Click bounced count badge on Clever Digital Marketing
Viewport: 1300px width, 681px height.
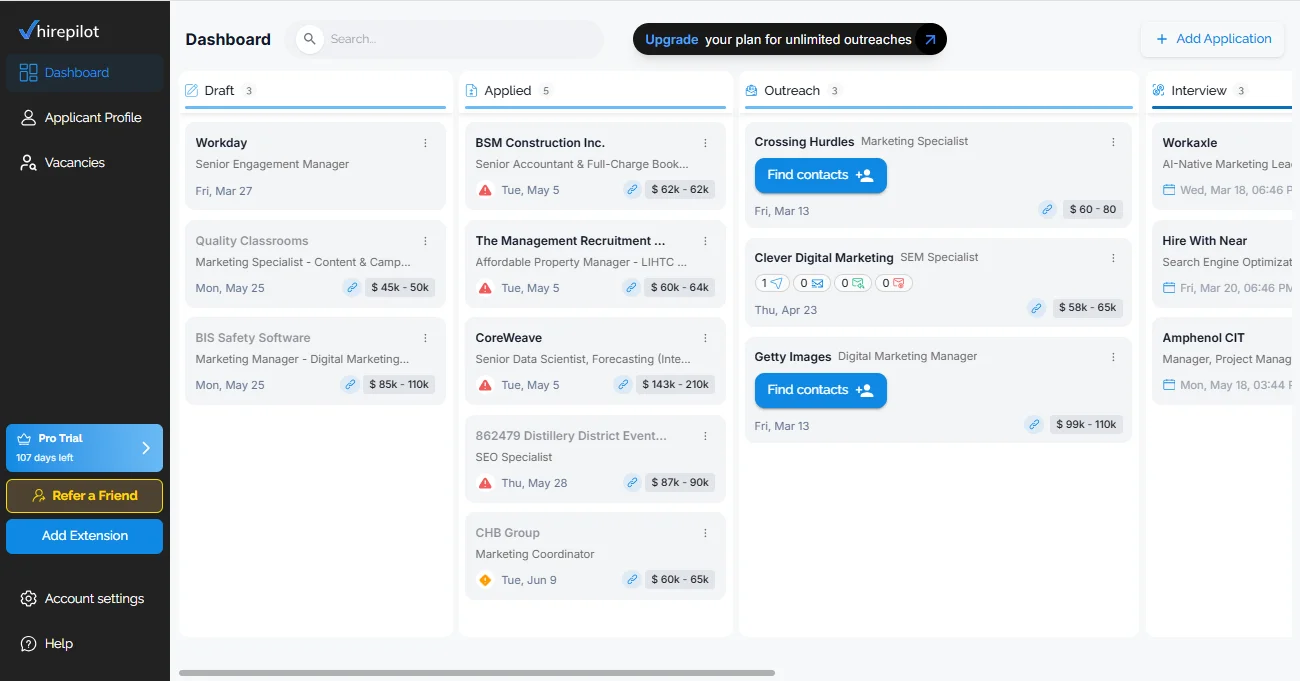(894, 283)
